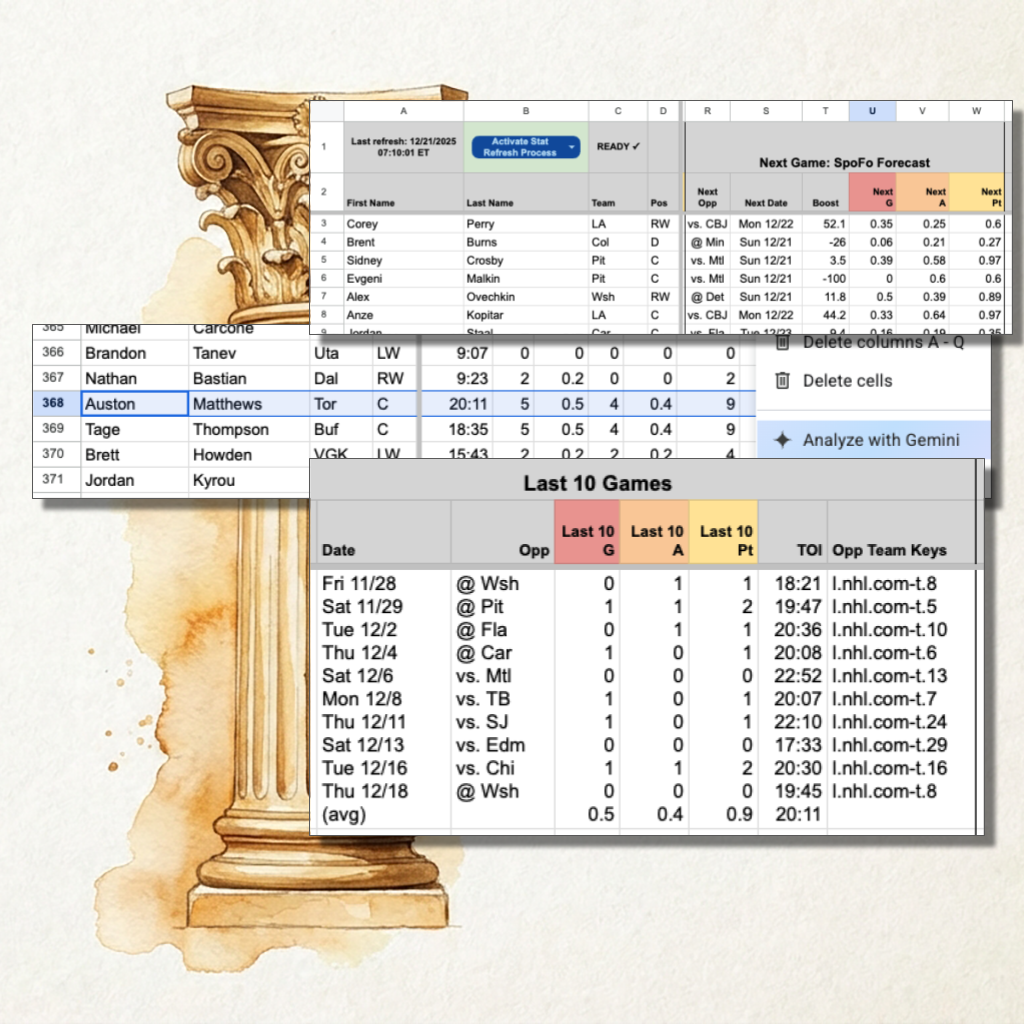
Task: Click the trash icon beside Delete columns A - Q
Action: (784, 342)
